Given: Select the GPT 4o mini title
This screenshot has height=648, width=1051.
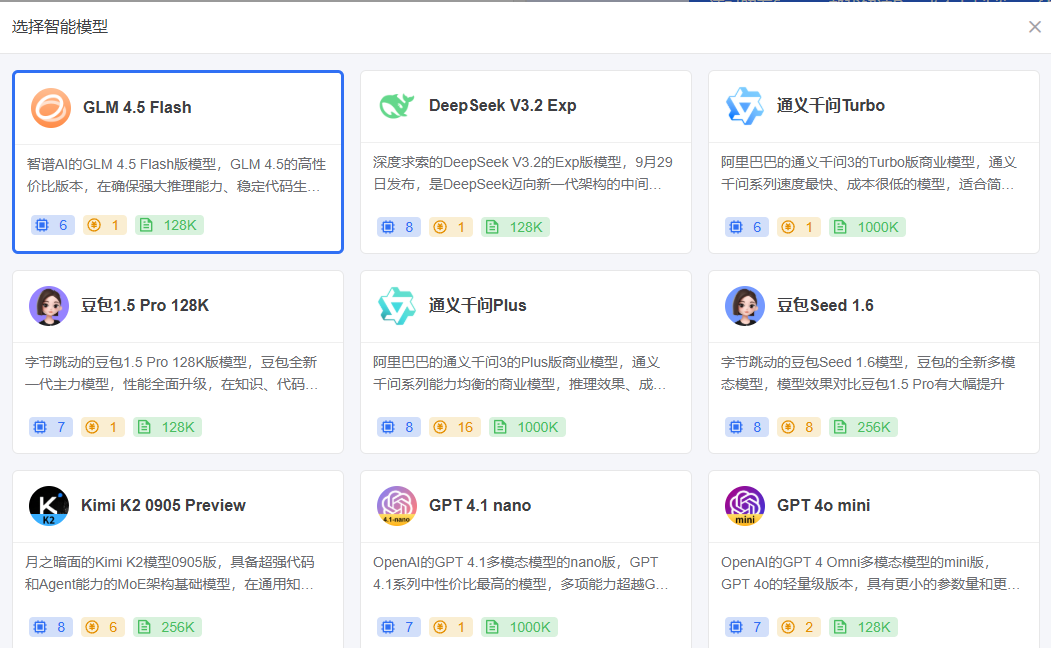Looking at the screenshot, I should coord(824,505).
